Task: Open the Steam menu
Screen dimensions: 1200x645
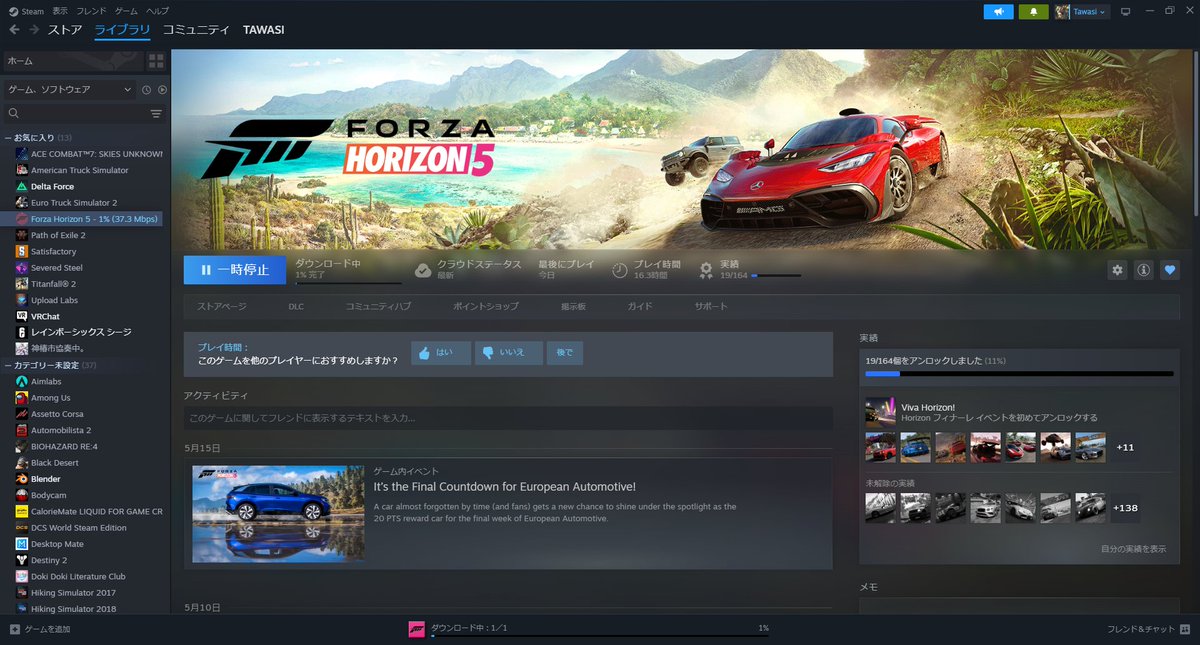Action: click(34, 10)
